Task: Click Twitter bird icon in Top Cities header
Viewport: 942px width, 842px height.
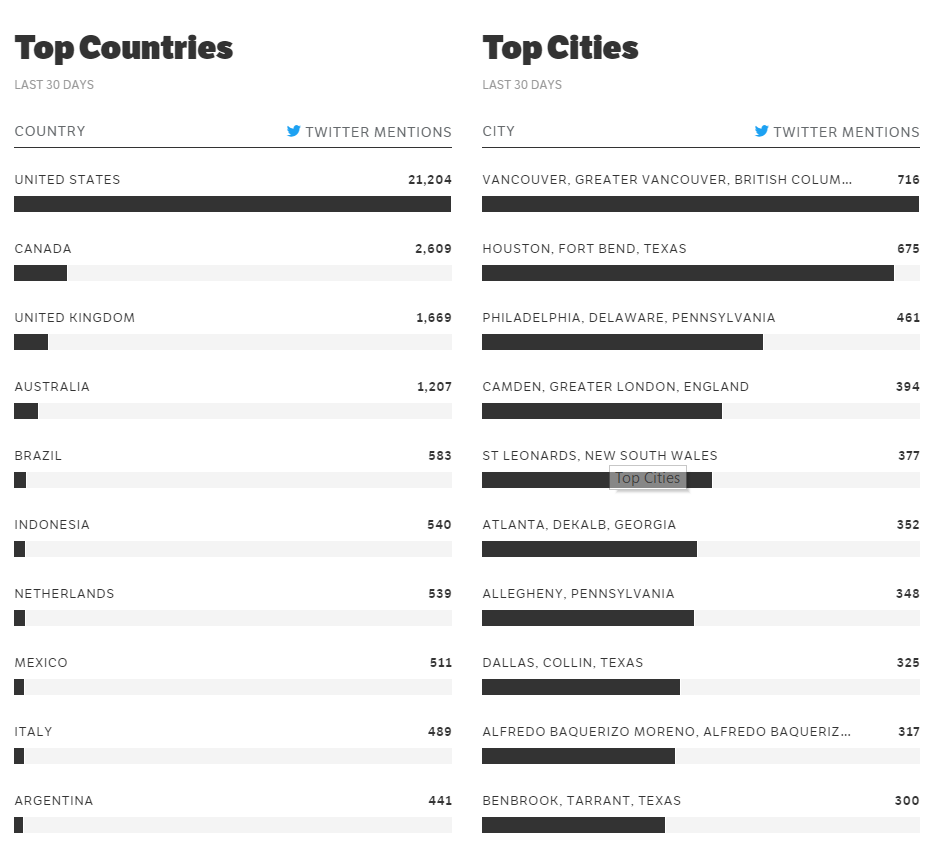Action: coord(762,131)
